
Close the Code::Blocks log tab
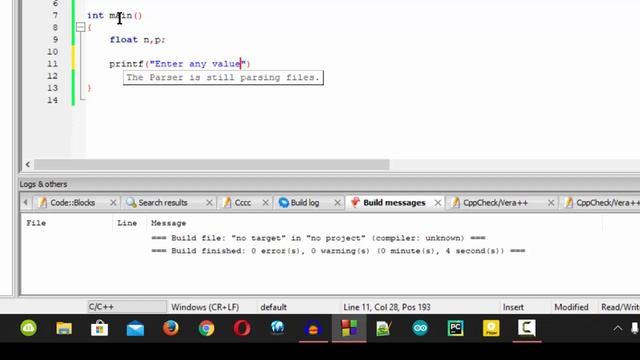pyautogui.click(x=113, y=203)
